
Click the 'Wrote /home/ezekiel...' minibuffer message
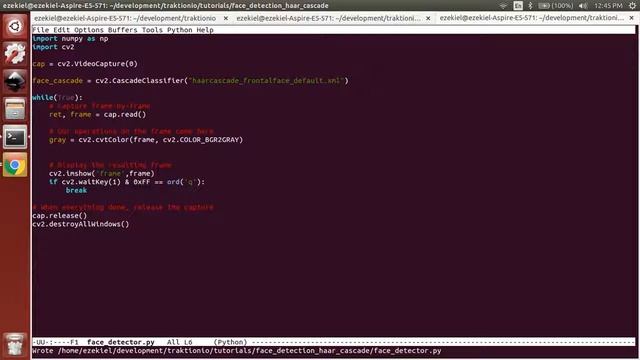237,351
